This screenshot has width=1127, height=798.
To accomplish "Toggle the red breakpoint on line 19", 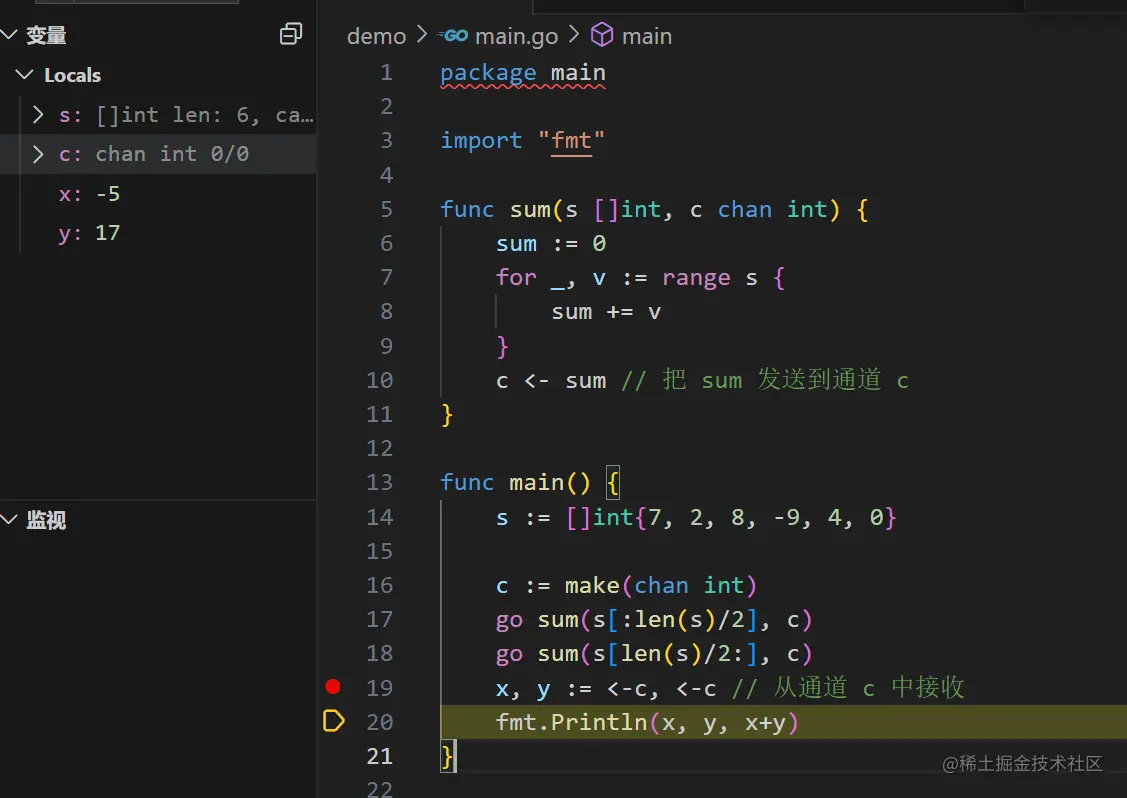I will pyautogui.click(x=333, y=687).
